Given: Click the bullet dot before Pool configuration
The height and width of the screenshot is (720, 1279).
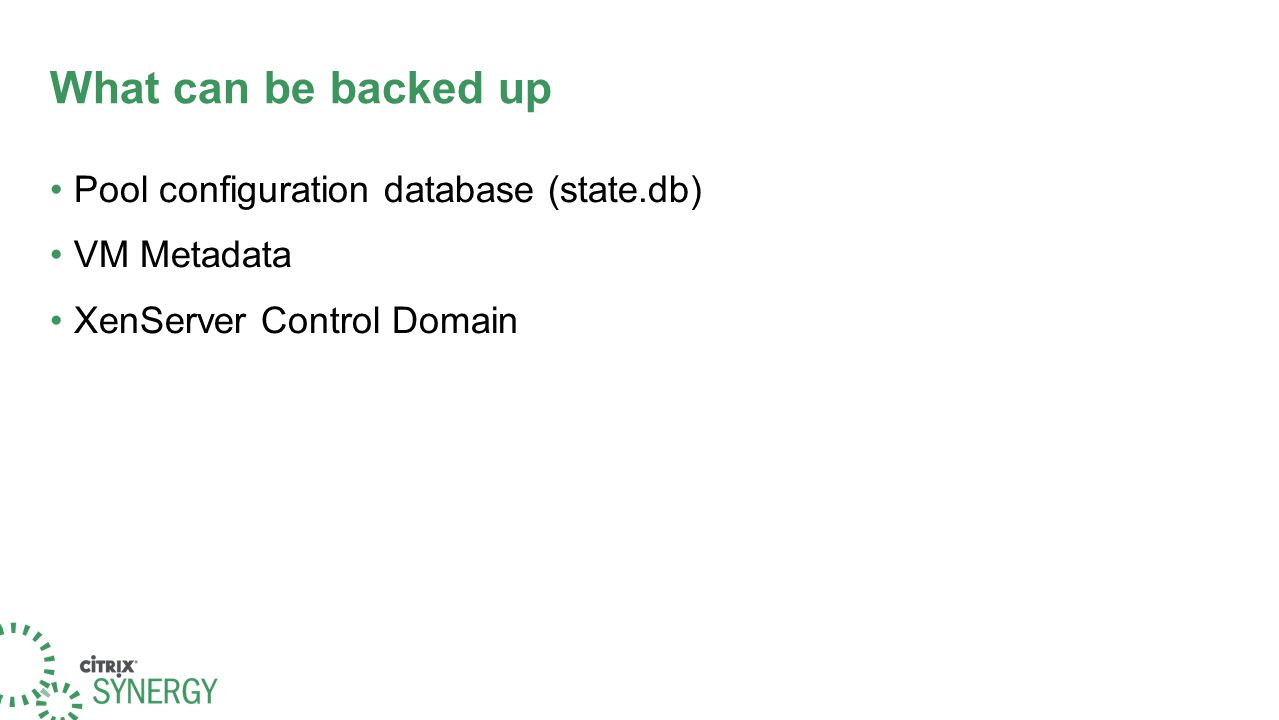Looking at the screenshot, I should [x=58, y=189].
